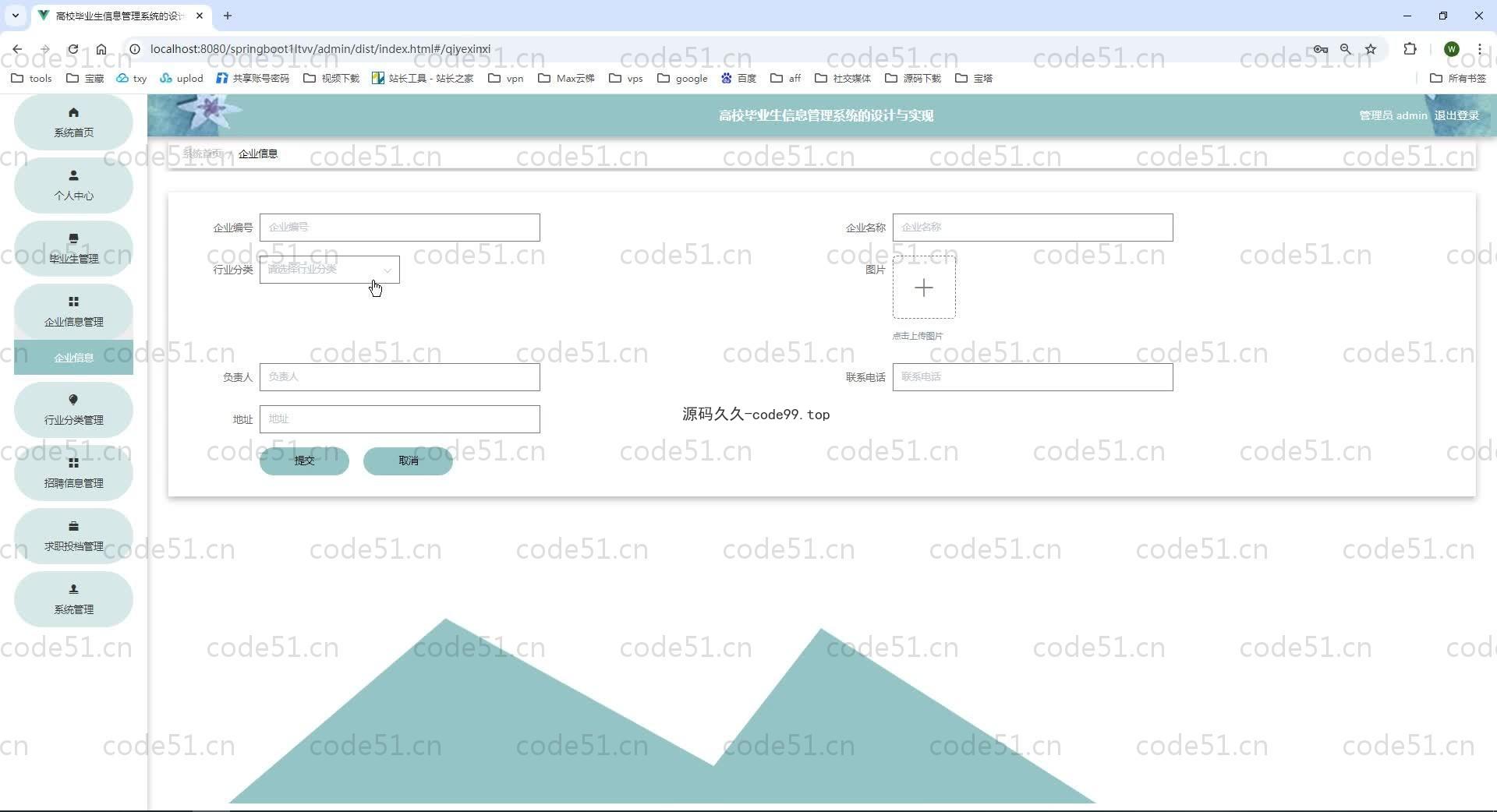Click the 企业编号 input field
Viewport: 1497px width, 812px height.
(x=399, y=228)
